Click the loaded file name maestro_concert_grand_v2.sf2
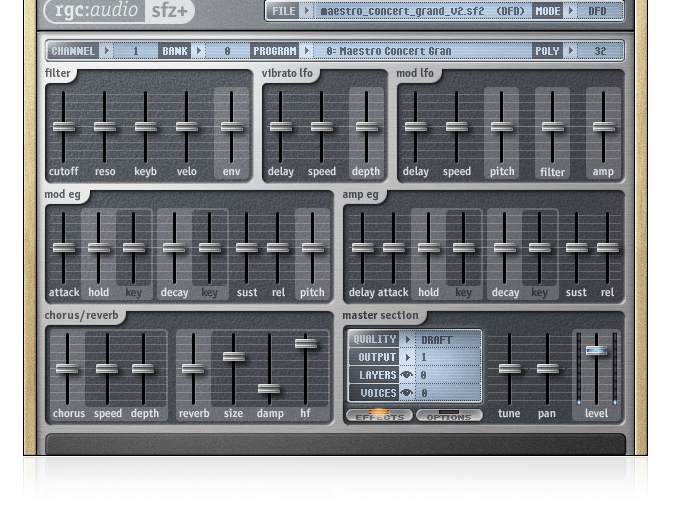The width and height of the screenshot is (674, 508). (x=402, y=11)
